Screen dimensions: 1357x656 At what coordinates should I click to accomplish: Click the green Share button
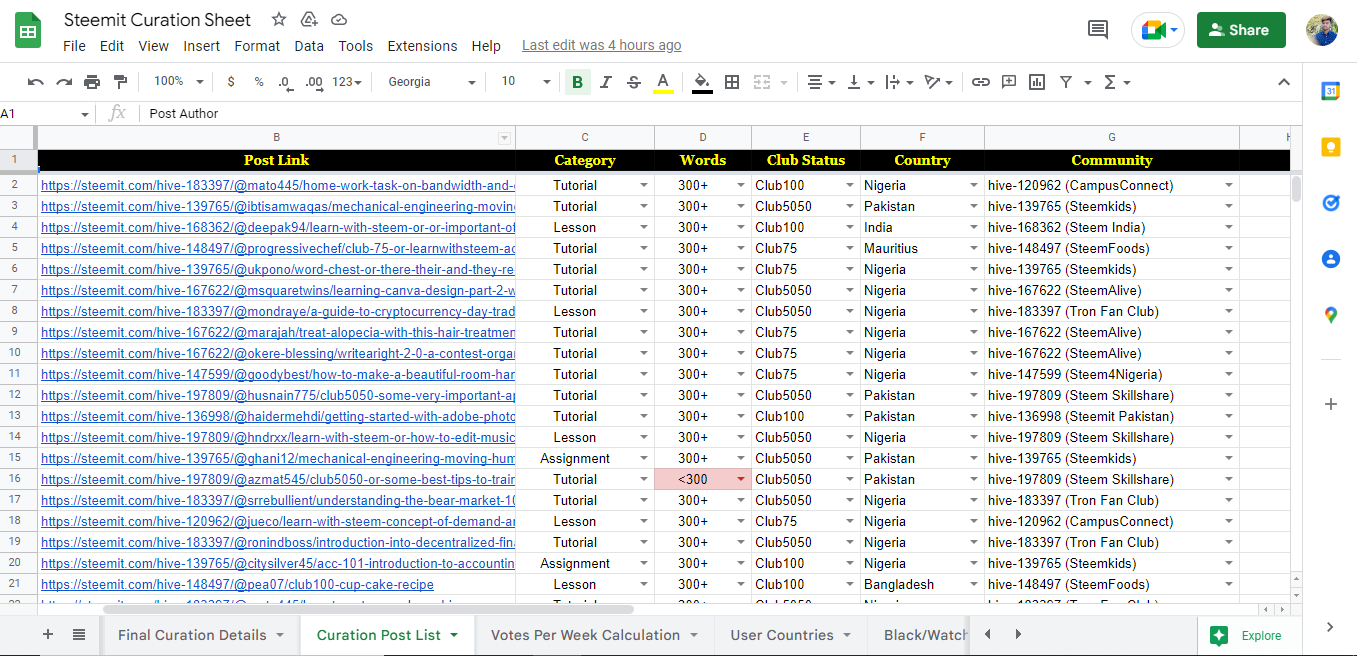pos(1240,30)
